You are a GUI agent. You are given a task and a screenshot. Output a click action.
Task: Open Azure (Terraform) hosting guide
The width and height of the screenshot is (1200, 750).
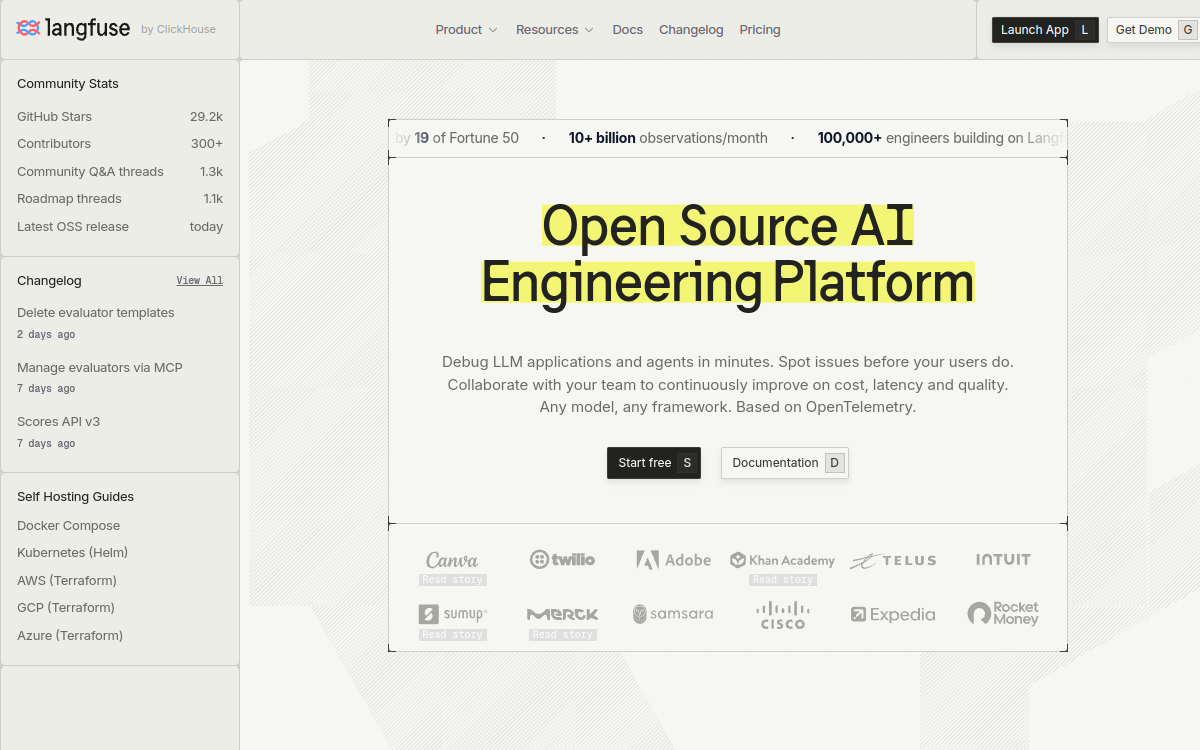(x=70, y=636)
